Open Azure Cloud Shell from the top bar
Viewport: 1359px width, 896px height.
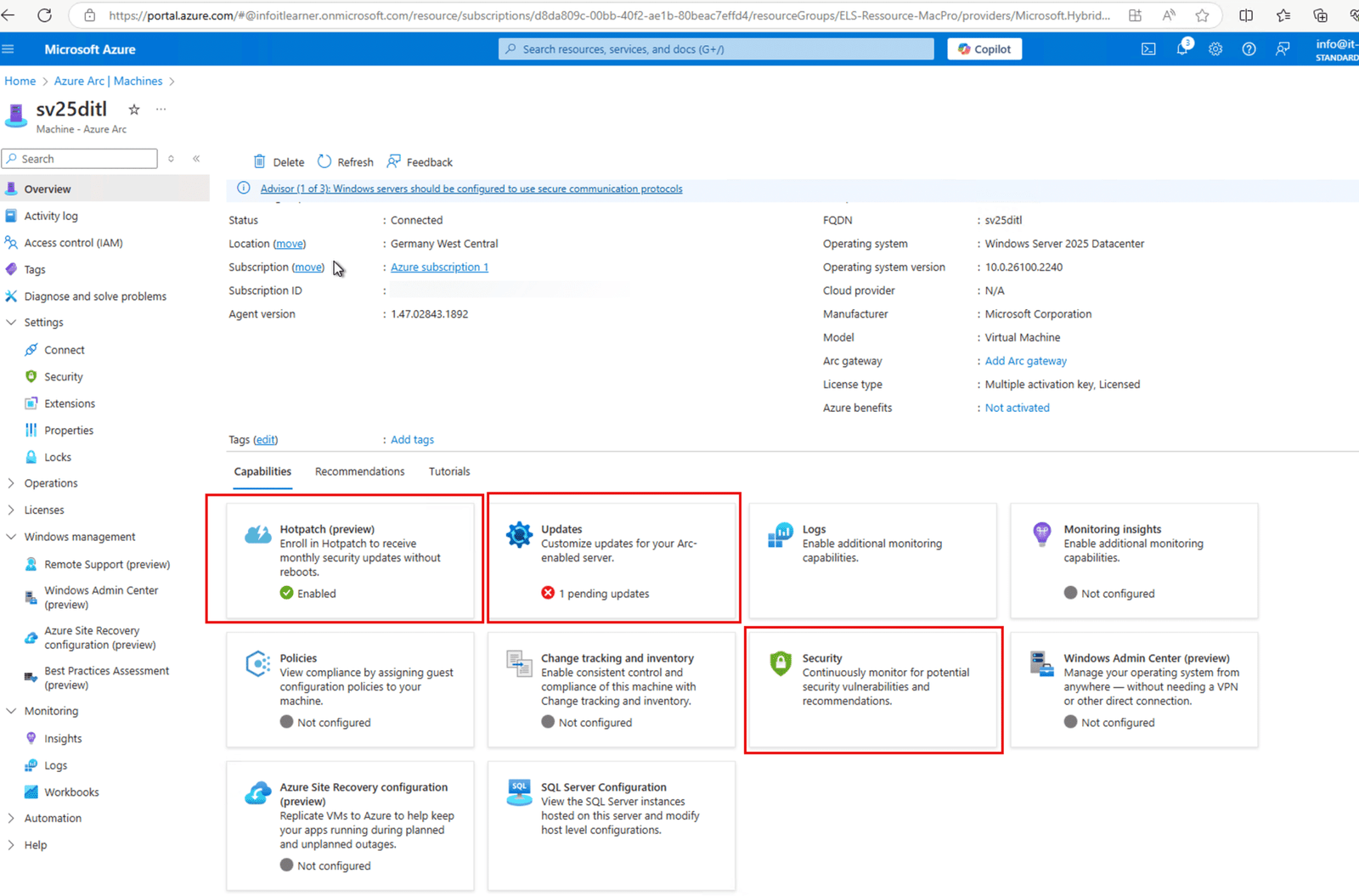1148,48
